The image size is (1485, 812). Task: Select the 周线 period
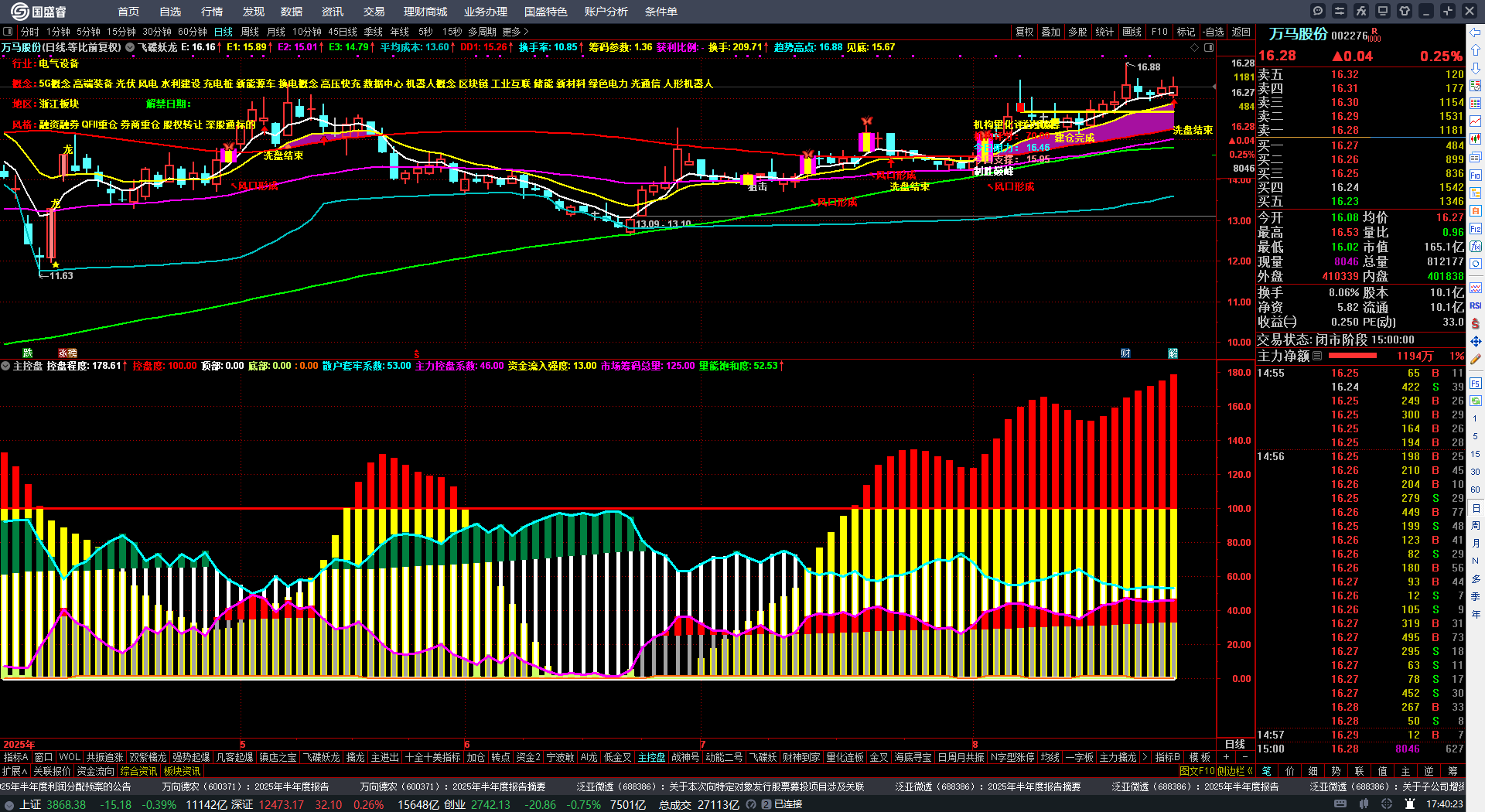click(x=250, y=32)
